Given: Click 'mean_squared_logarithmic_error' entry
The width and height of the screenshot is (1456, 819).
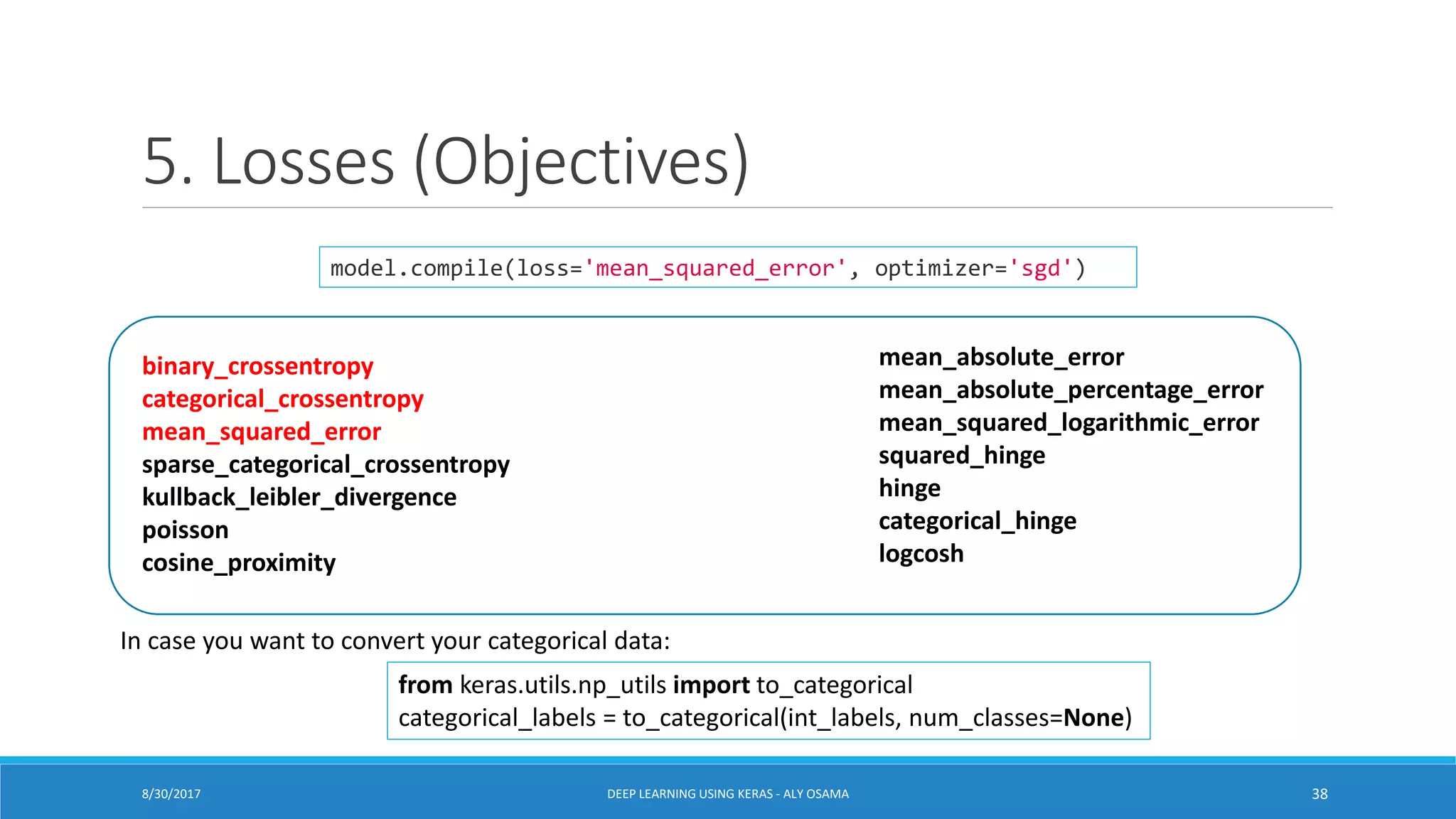Looking at the screenshot, I should pyautogui.click(x=1069, y=422).
